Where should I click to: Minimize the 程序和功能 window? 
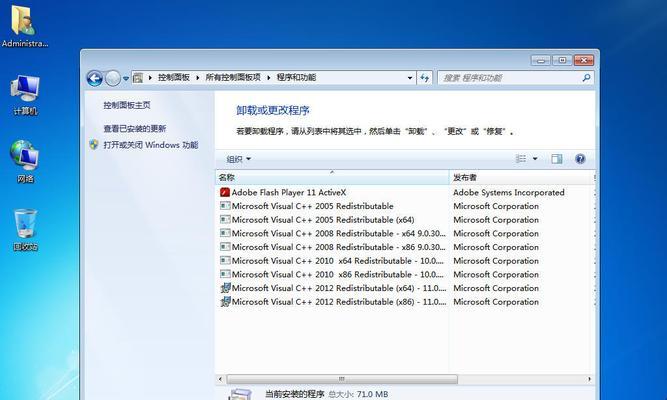(540, 60)
